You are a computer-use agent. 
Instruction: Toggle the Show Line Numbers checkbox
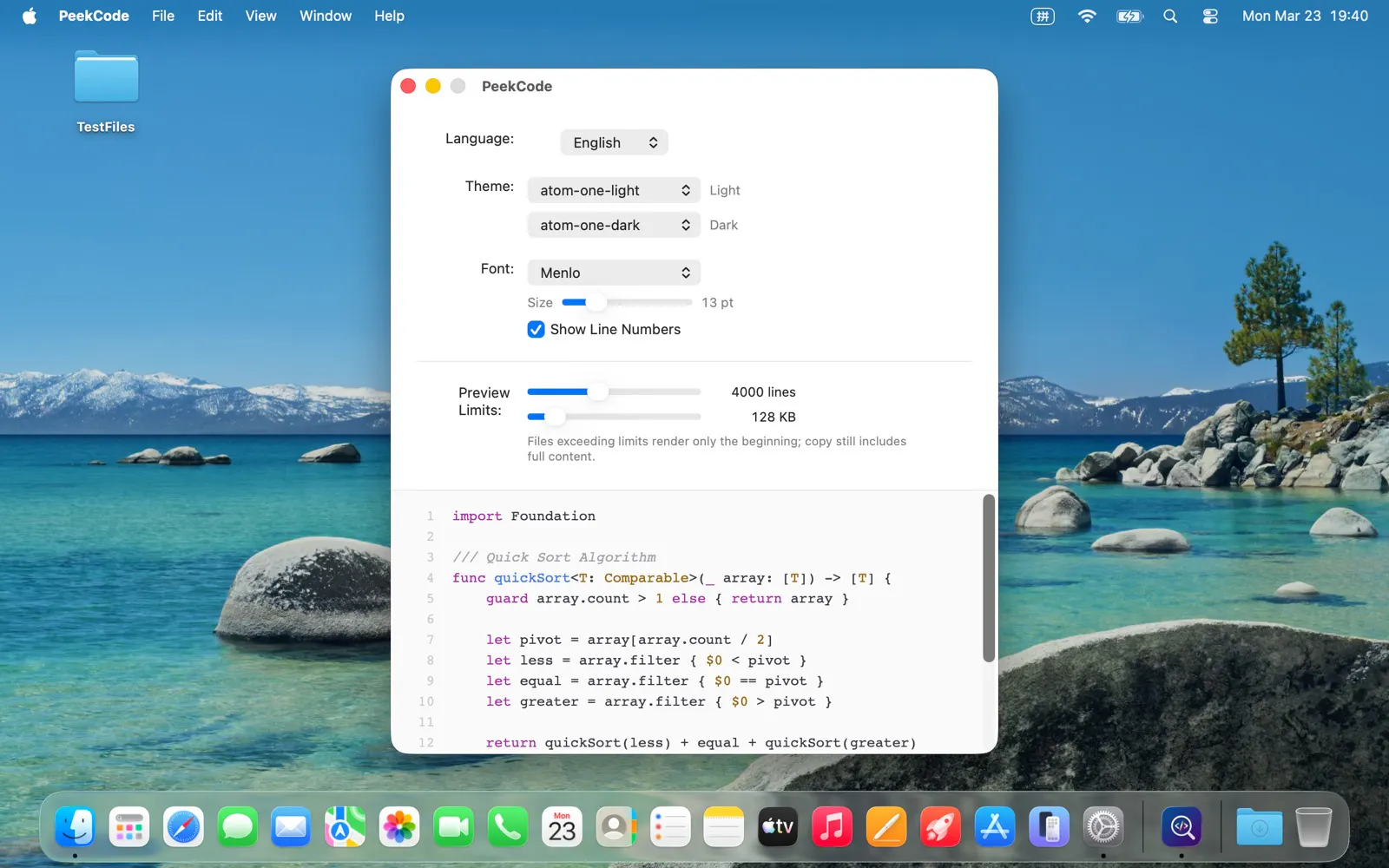tap(536, 329)
